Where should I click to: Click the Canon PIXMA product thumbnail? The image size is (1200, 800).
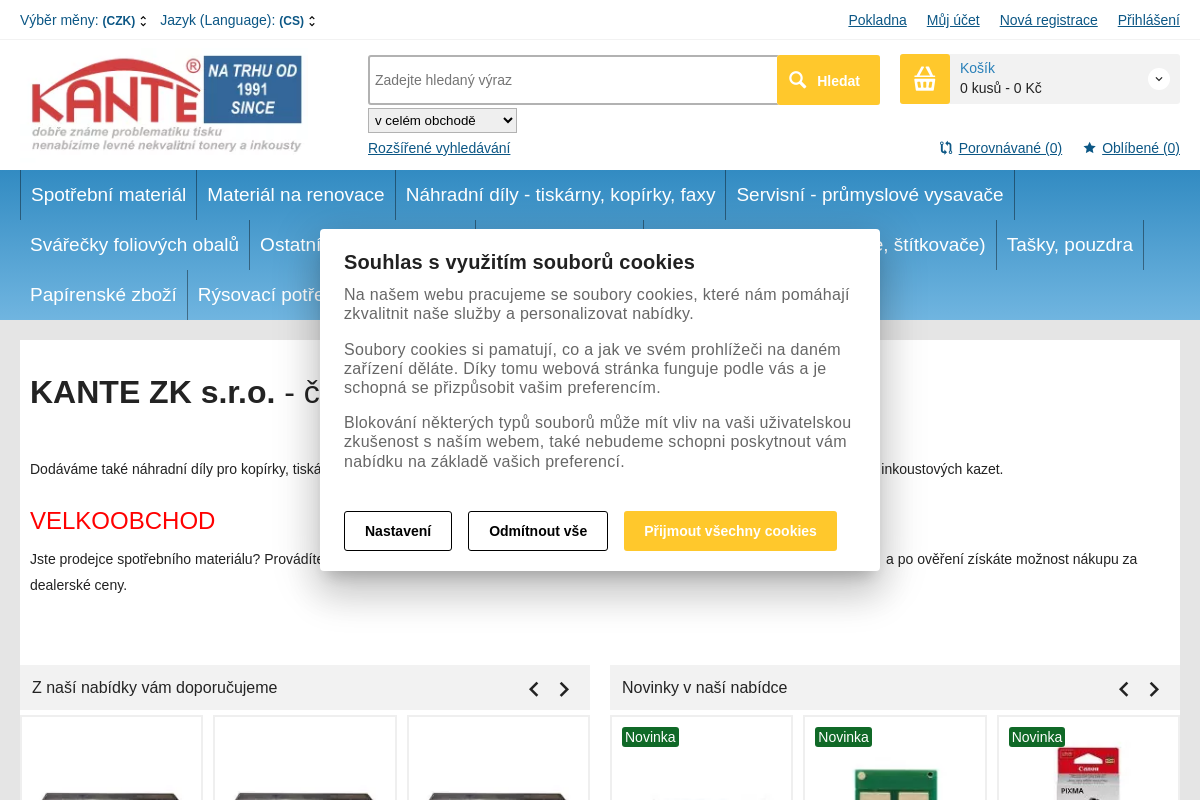pyautogui.click(x=1088, y=772)
